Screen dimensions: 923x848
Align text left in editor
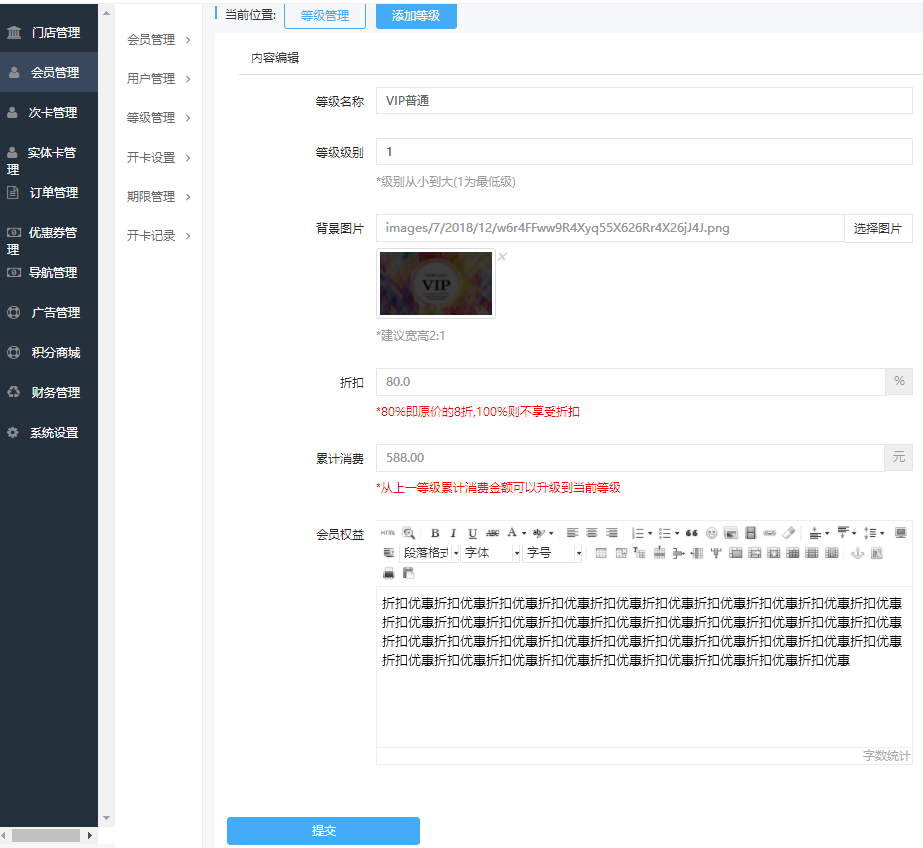point(572,533)
